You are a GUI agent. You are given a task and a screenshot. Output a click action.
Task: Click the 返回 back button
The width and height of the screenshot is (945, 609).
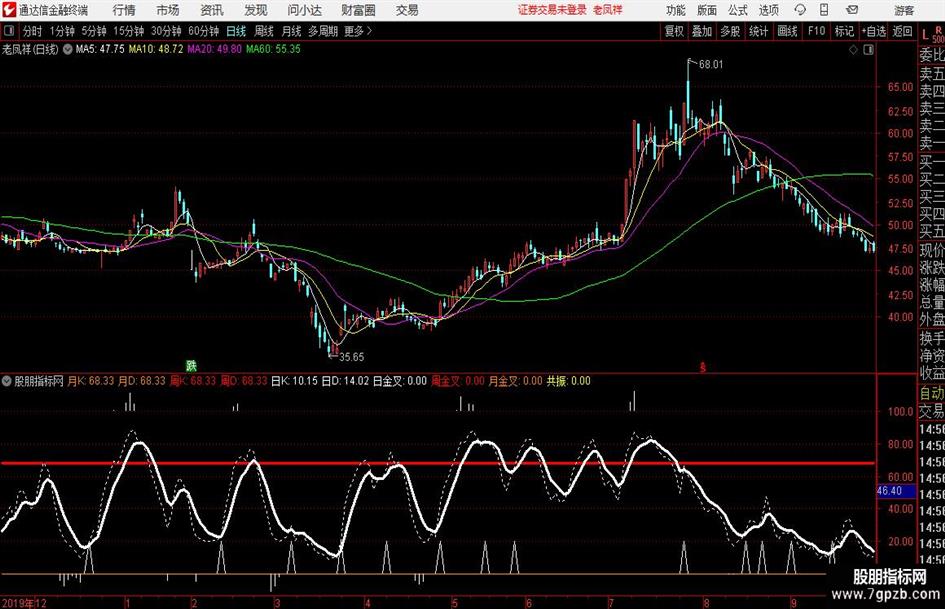[x=902, y=31]
